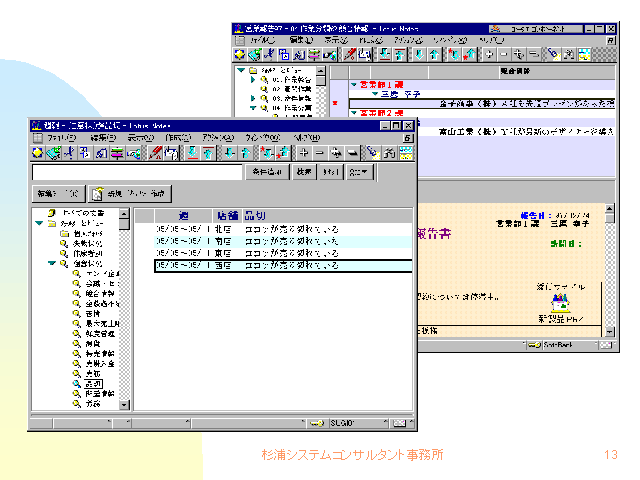Click the rightmost calendar-style icon in front toolbar
The image size is (640, 480).
coord(406,153)
